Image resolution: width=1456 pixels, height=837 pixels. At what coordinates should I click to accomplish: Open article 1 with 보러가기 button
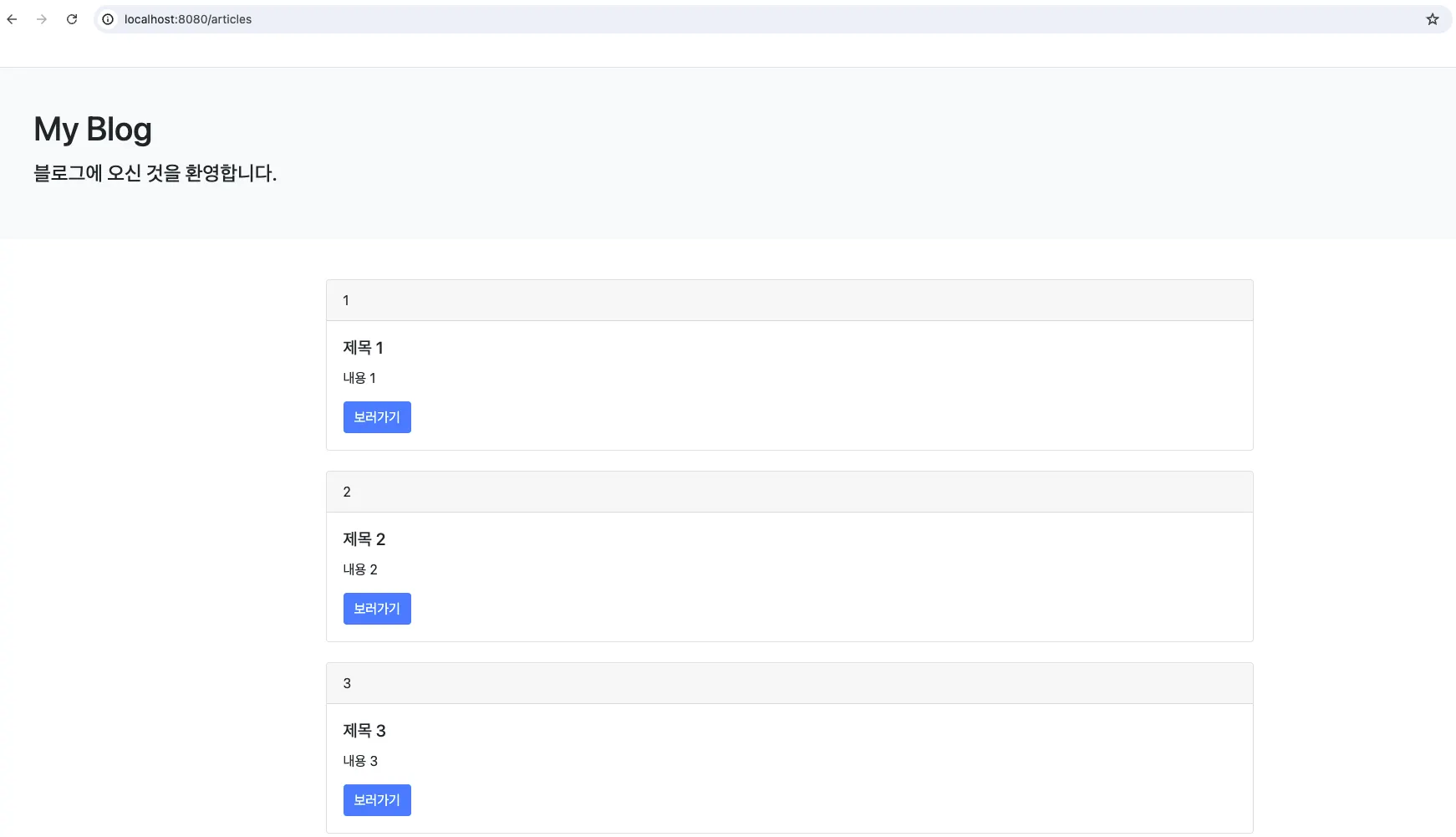pos(377,417)
